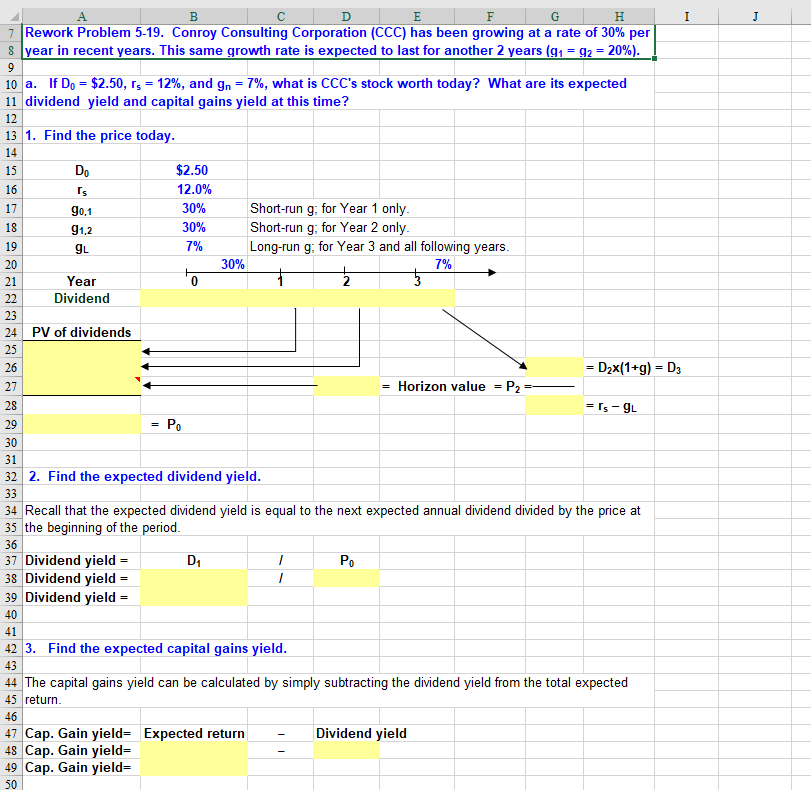Click the yellow Dividend row input cell
Viewport: 811px width, 790px height.
[x=297, y=299]
